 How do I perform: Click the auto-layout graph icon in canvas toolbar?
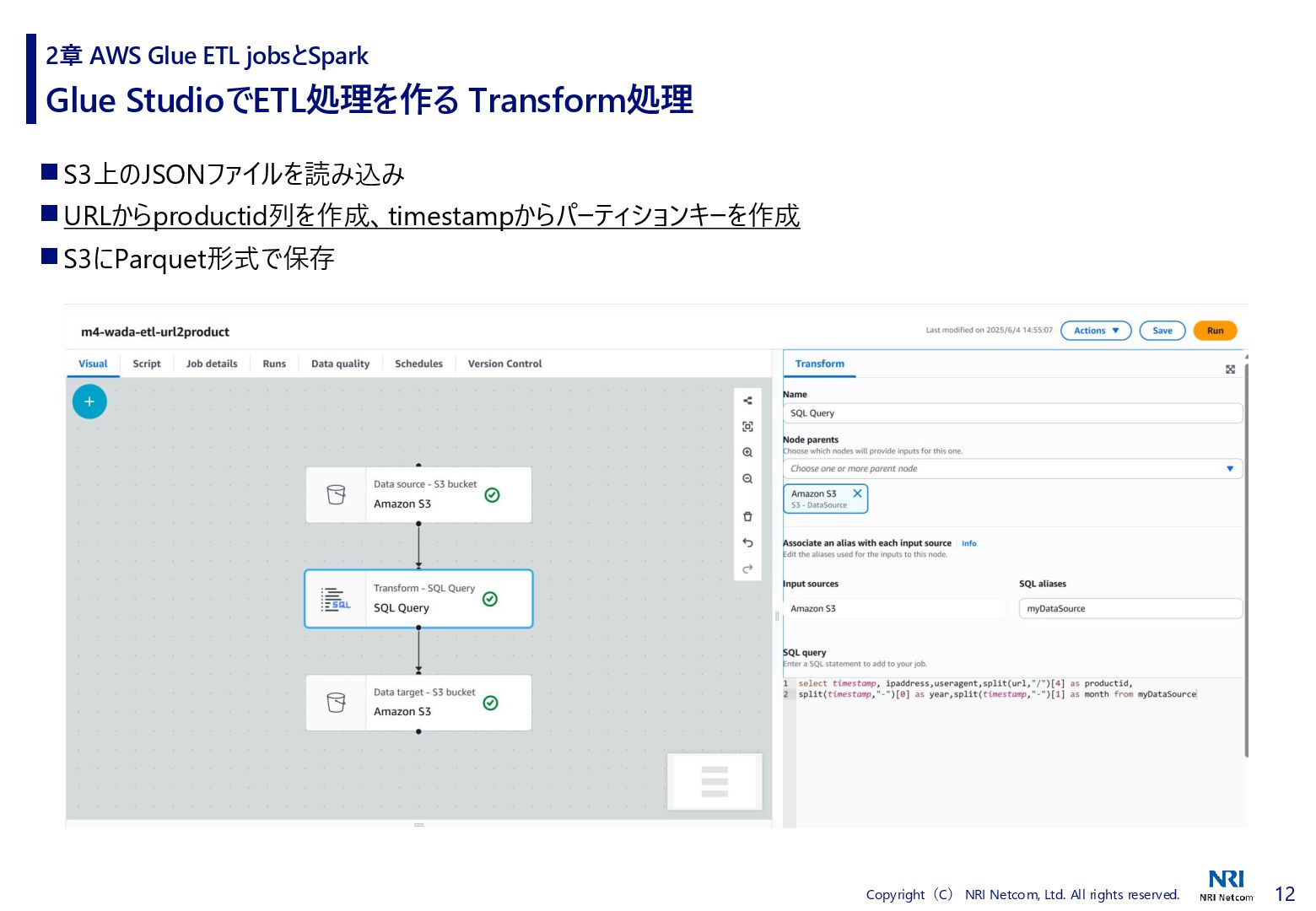point(747,401)
